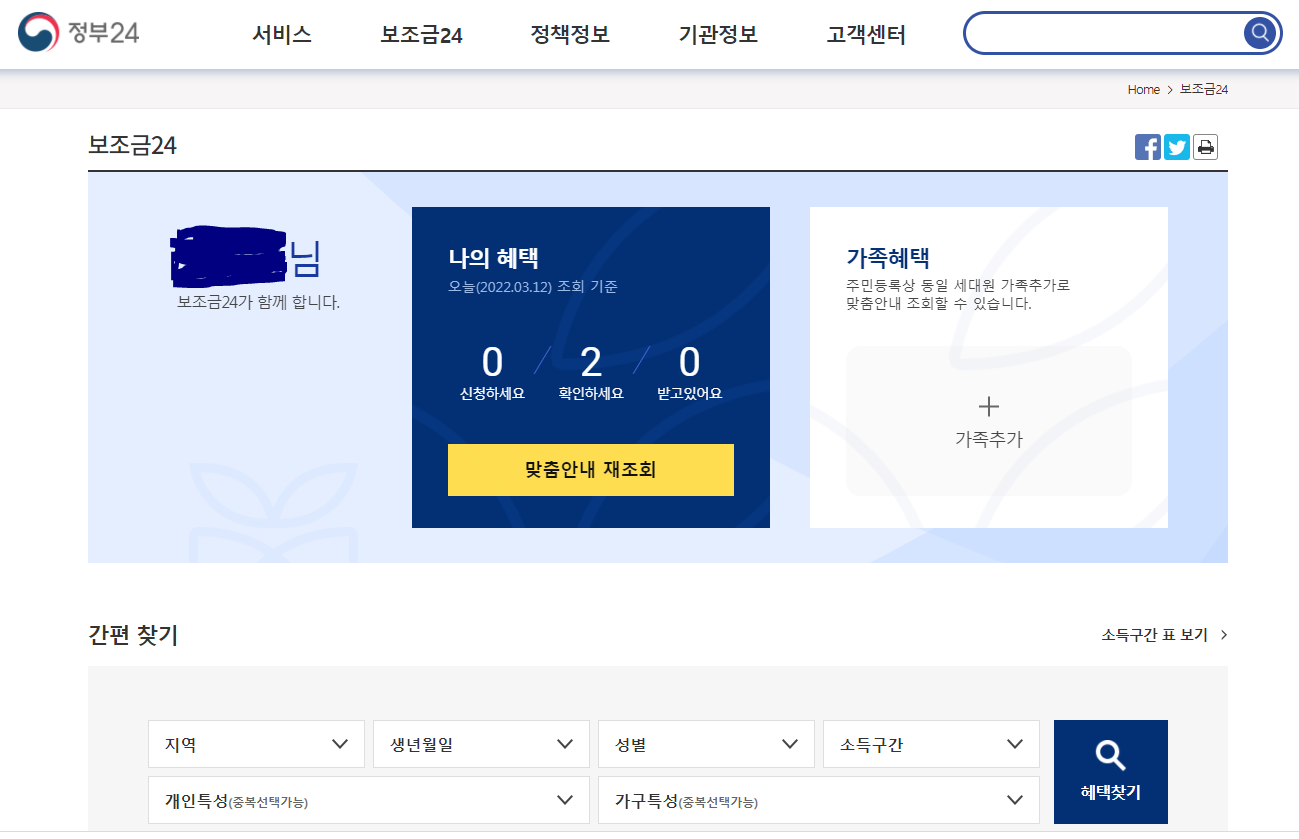Open the 신청하세요 count of 0
The width and height of the screenshot is (1299, 839).
pos(492,372)
